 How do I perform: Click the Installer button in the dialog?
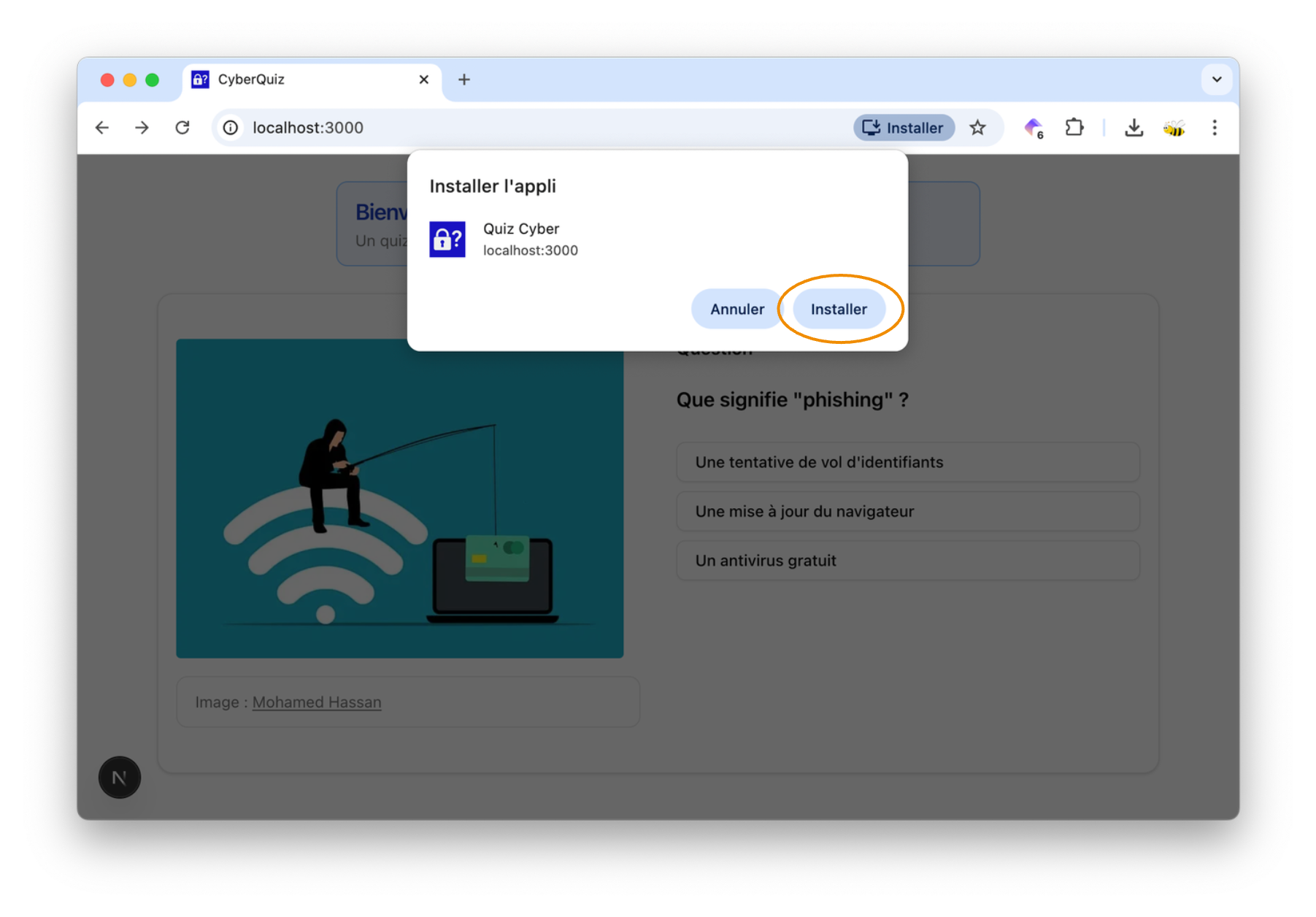point(838,309)
